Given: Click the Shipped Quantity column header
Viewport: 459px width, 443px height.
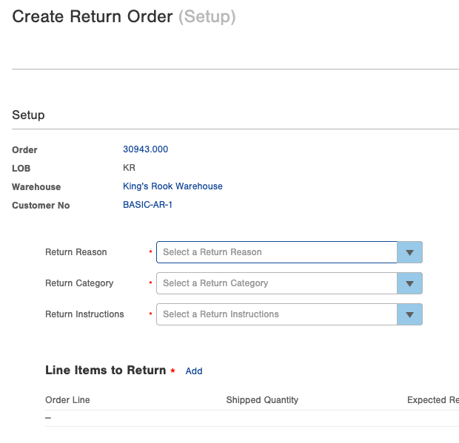Looking at the screenshot, I should click(262, 400).
